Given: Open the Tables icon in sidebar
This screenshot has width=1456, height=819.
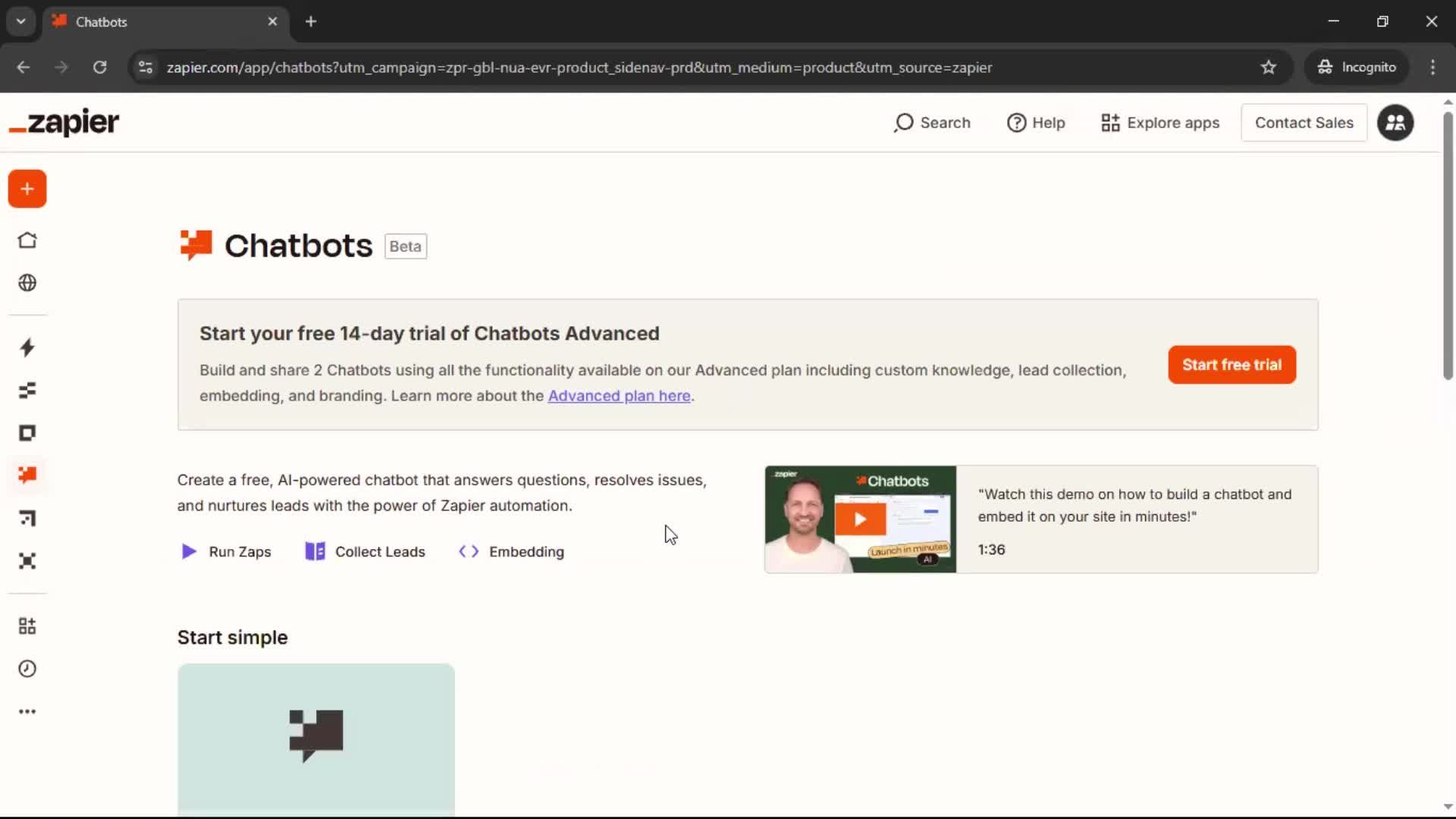Looking at the screenshot, I should click(x=27, y=391).
